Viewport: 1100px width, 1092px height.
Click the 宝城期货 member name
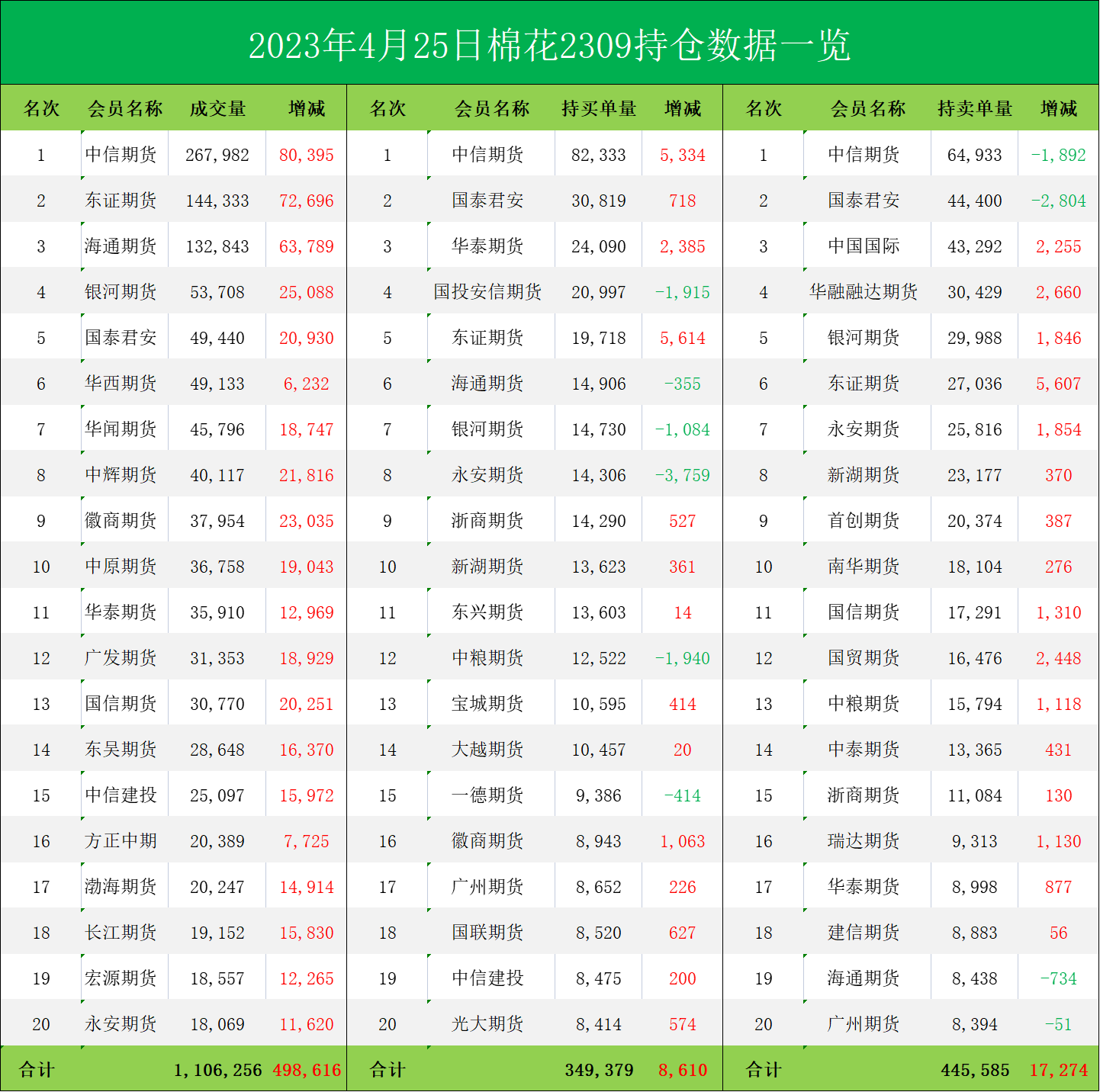coord(487,703)
